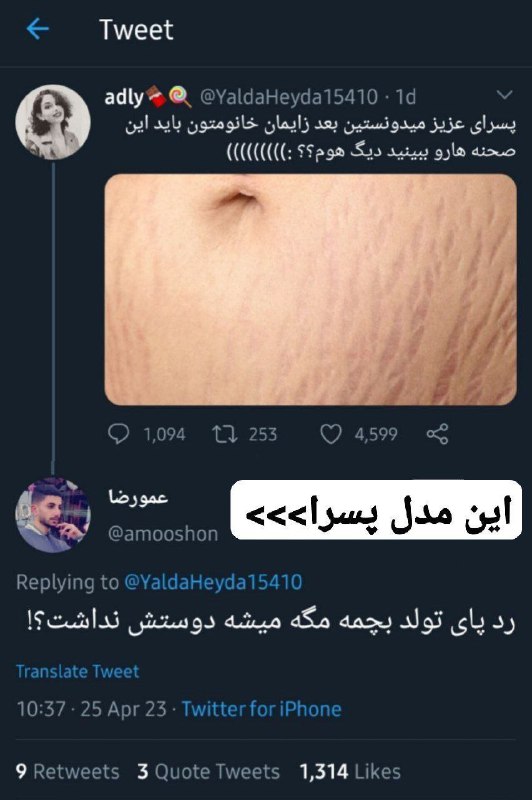Open the @amooshon handle profile
532x800 pixels.
163,534
